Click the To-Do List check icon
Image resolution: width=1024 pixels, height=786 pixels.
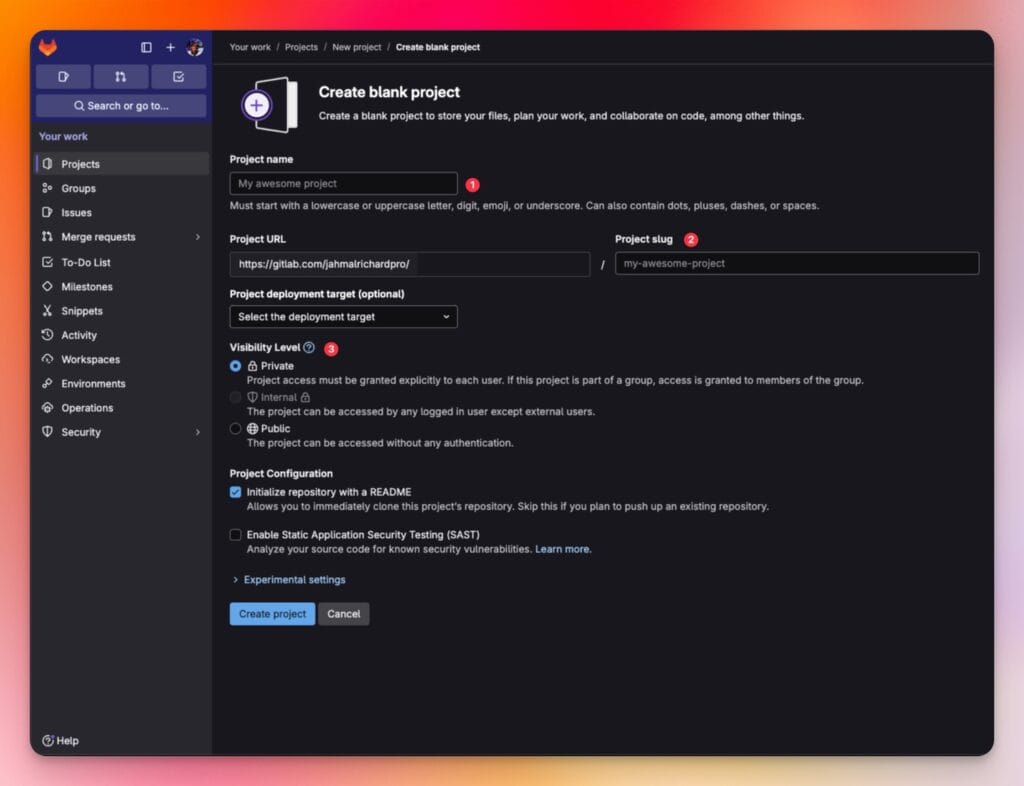pos(47,262)
